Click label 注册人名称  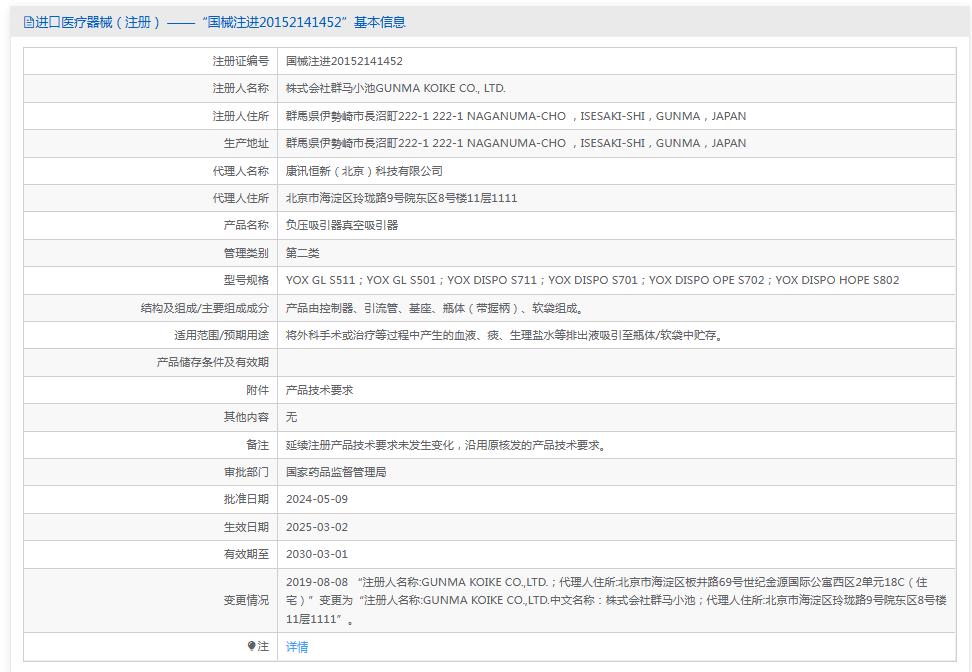coord(241,88)
